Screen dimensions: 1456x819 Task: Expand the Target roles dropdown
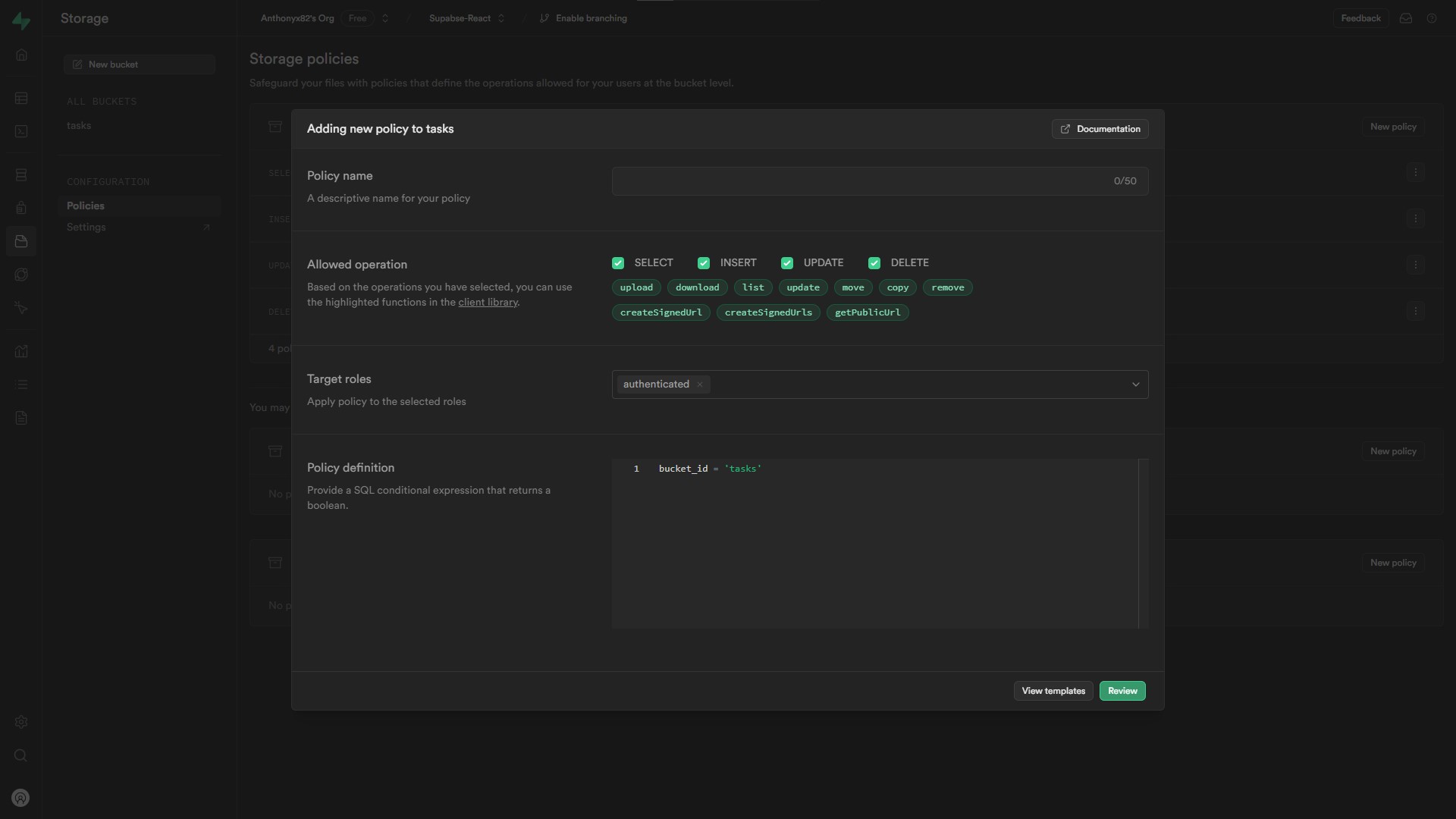click(x=1135, y=384)
